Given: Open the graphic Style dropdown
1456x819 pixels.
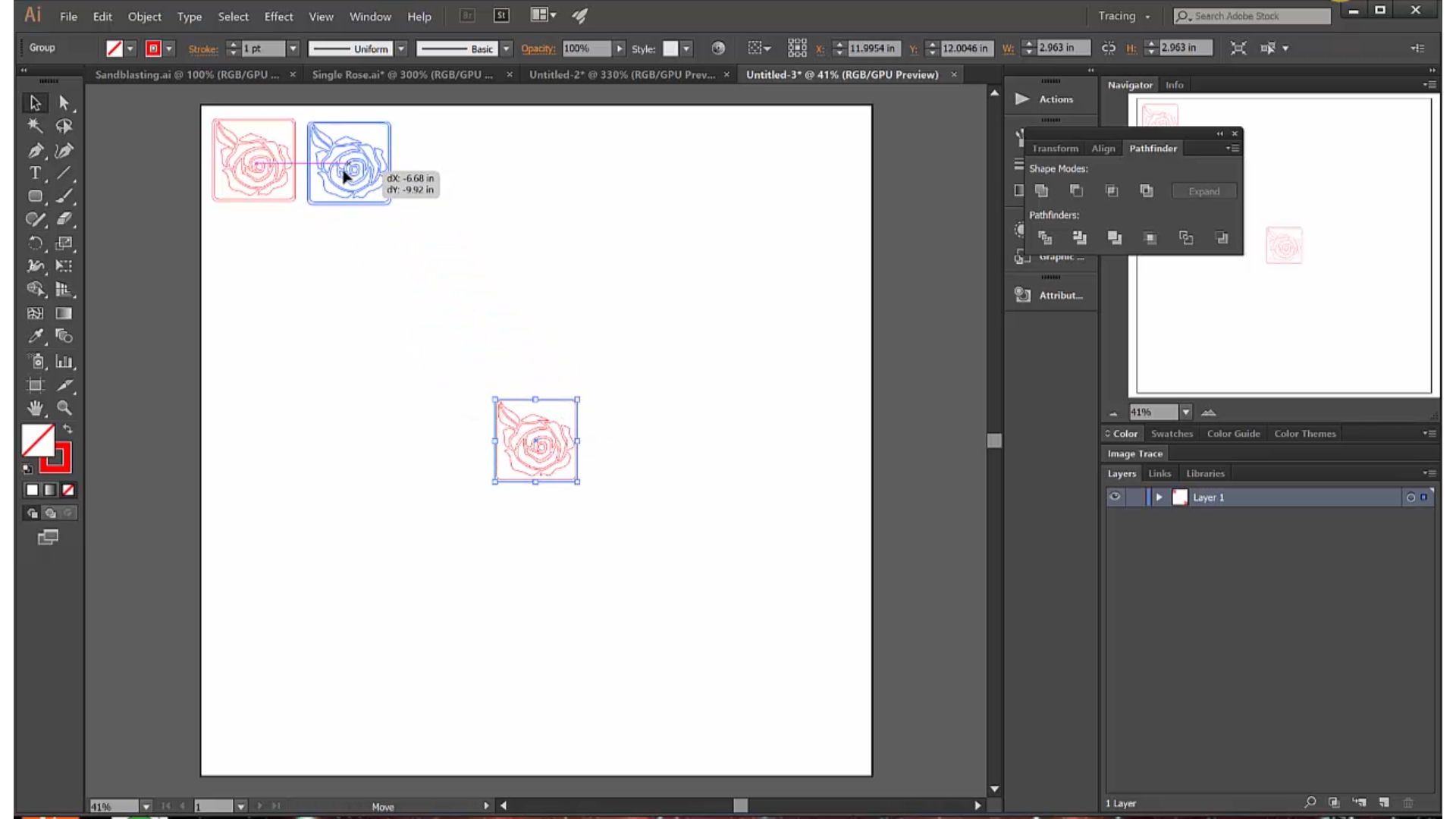Looking at the screenshot, I should [x=686, y=49].
